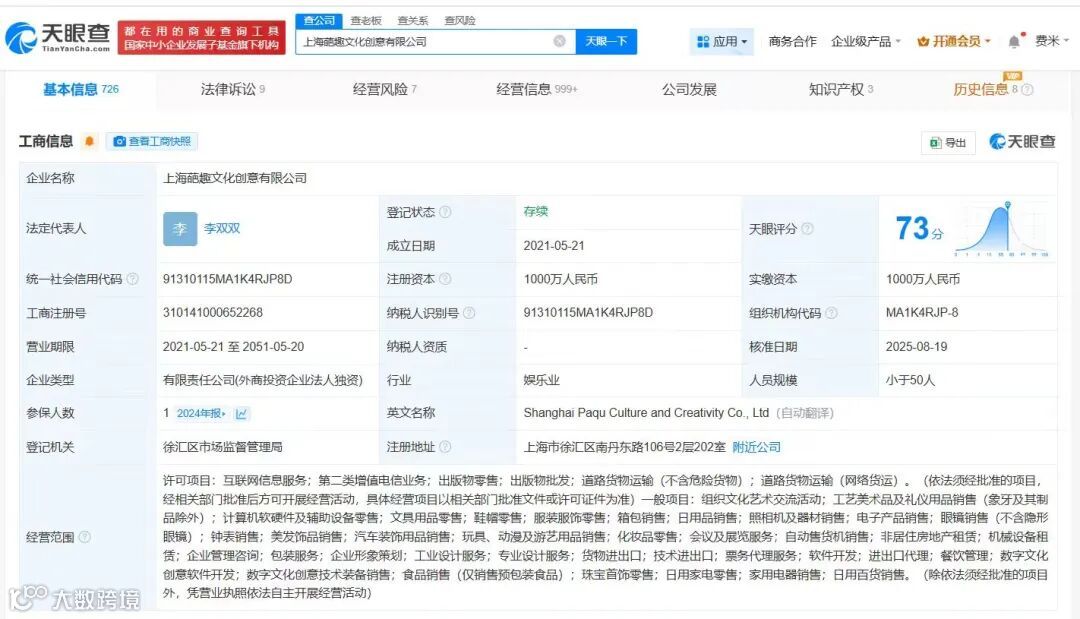This screenshot has width=1080, height=619.
Task: Click the orange alert bell beside 工商信息
Action: coord(89,141)
